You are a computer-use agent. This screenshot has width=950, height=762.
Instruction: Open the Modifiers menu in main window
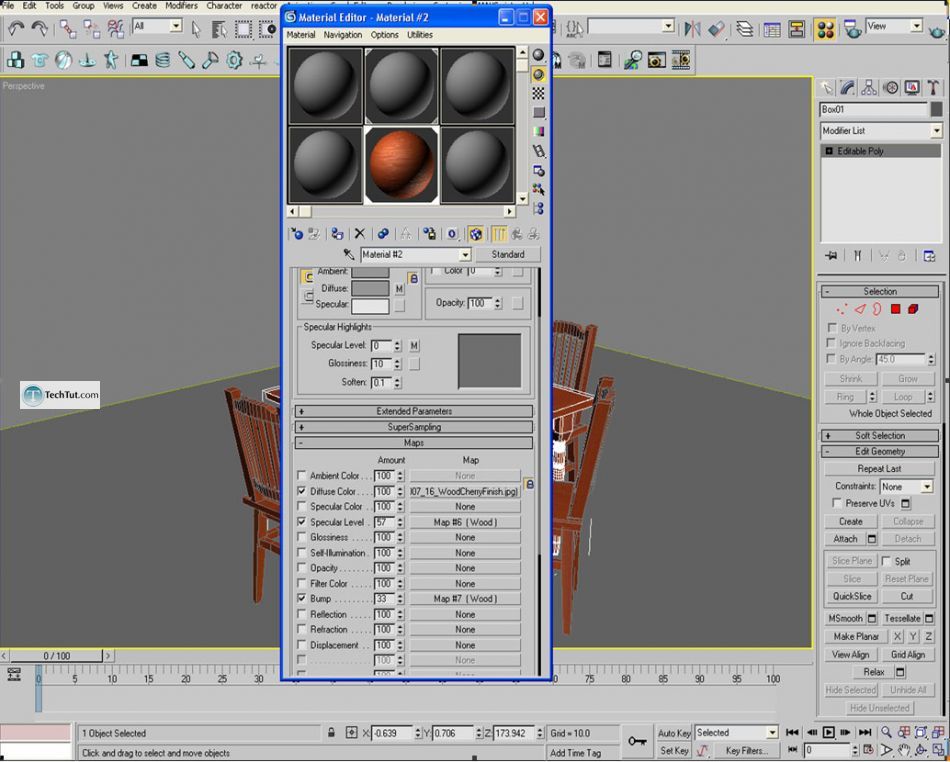[181, 5]
